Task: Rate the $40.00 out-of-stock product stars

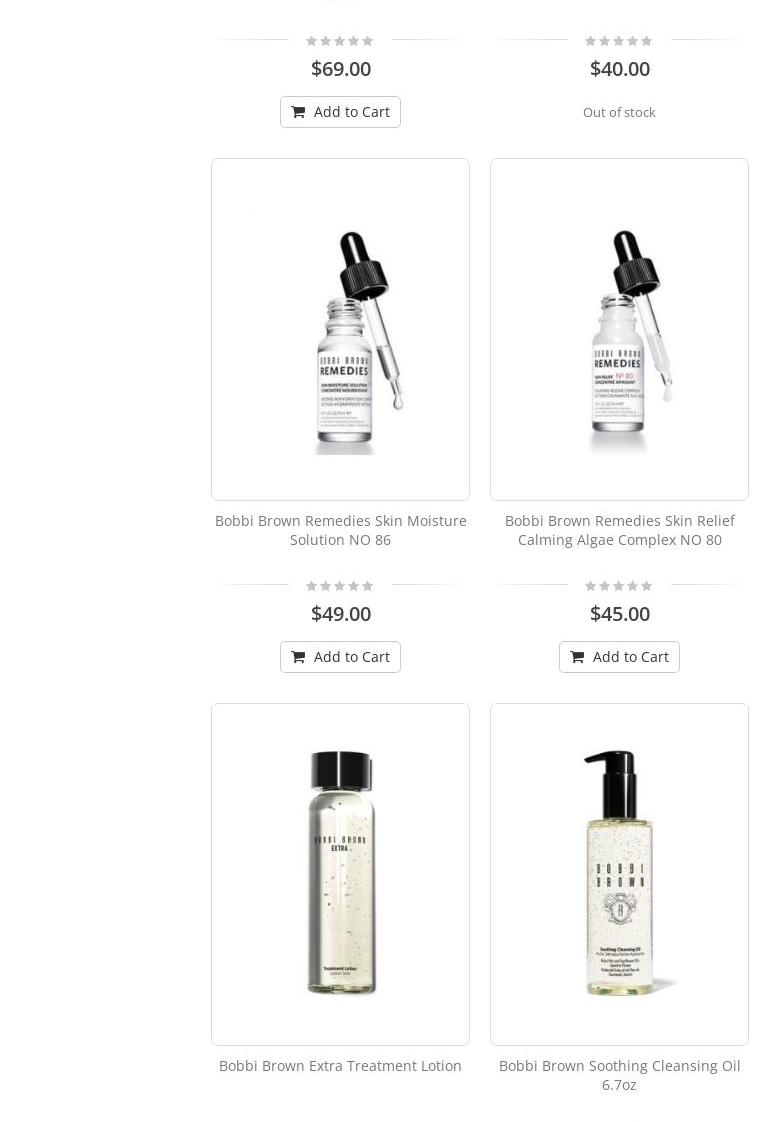Action: click(619, 41)
